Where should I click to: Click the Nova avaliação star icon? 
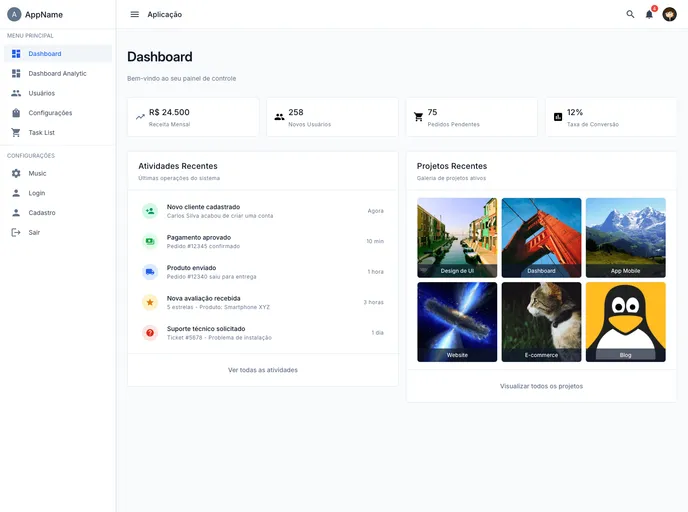point(150,302)
